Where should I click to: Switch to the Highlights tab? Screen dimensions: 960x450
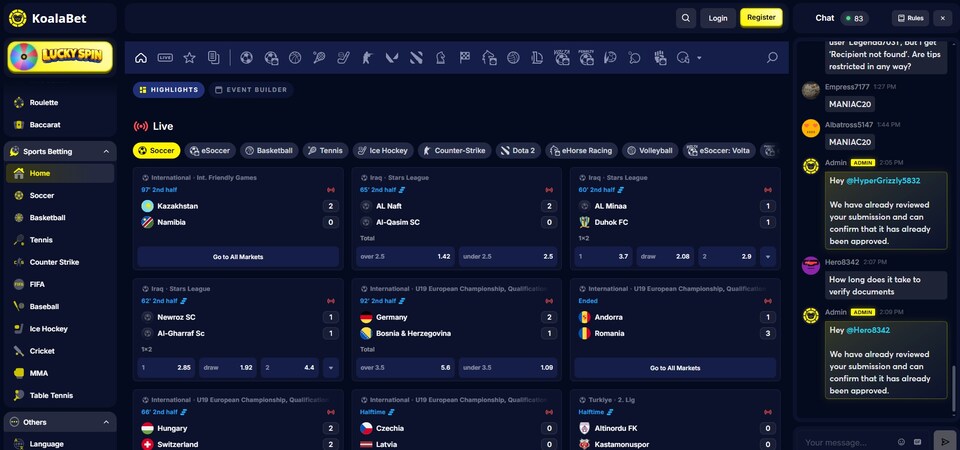(x=169, y=90)
